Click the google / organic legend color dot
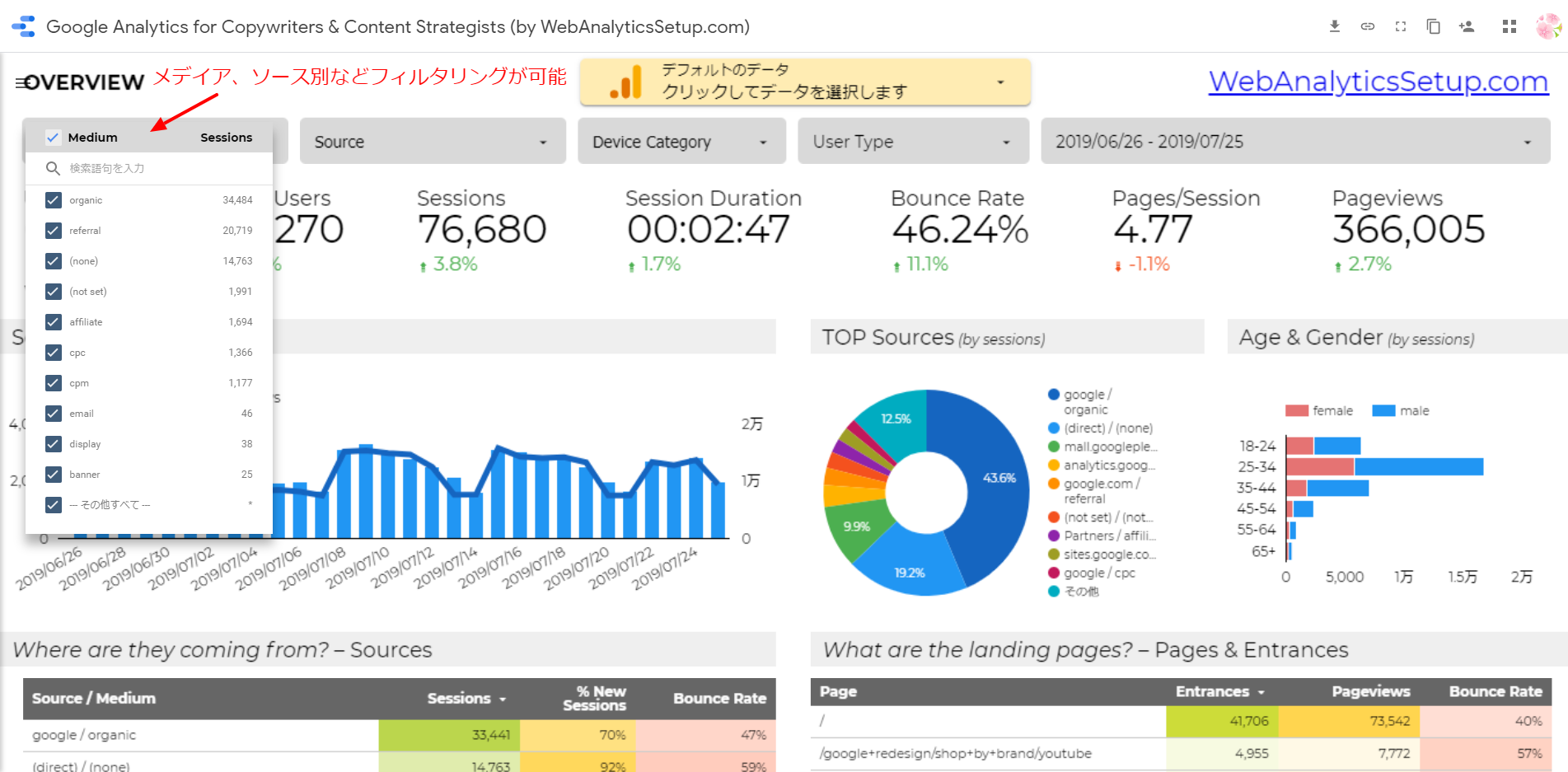 pyautogui.click(x=1053, y=395)
